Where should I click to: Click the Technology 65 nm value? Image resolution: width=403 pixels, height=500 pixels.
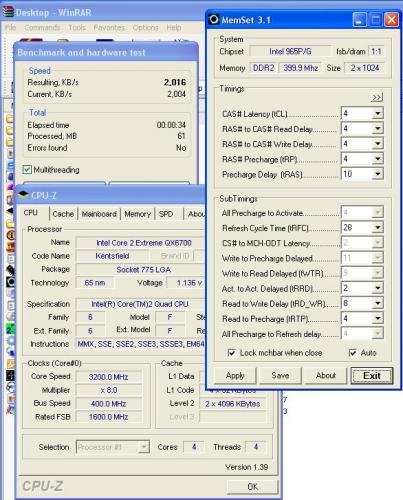(95, 283)
